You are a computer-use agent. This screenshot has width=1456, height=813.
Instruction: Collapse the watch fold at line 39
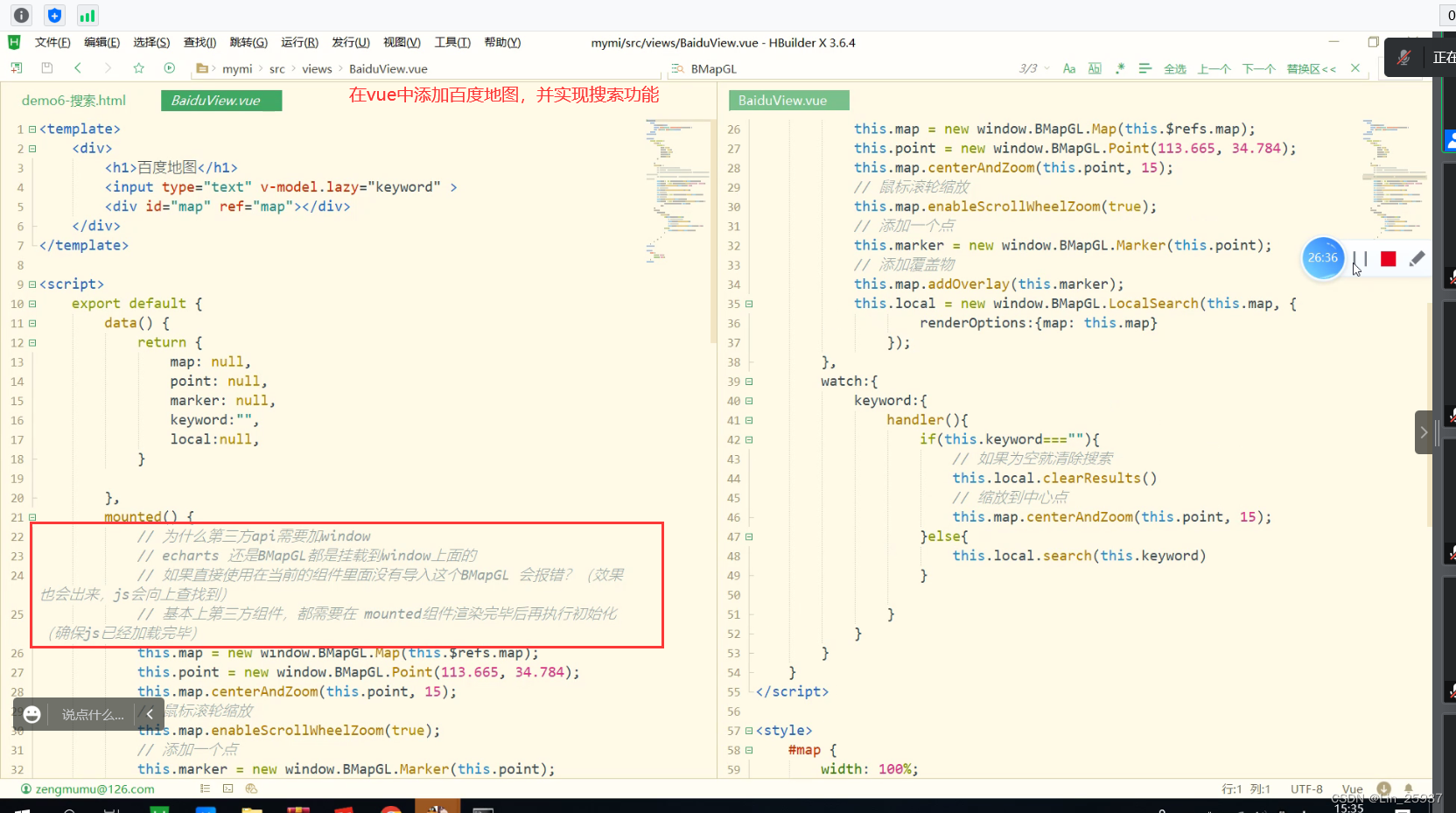749,382
